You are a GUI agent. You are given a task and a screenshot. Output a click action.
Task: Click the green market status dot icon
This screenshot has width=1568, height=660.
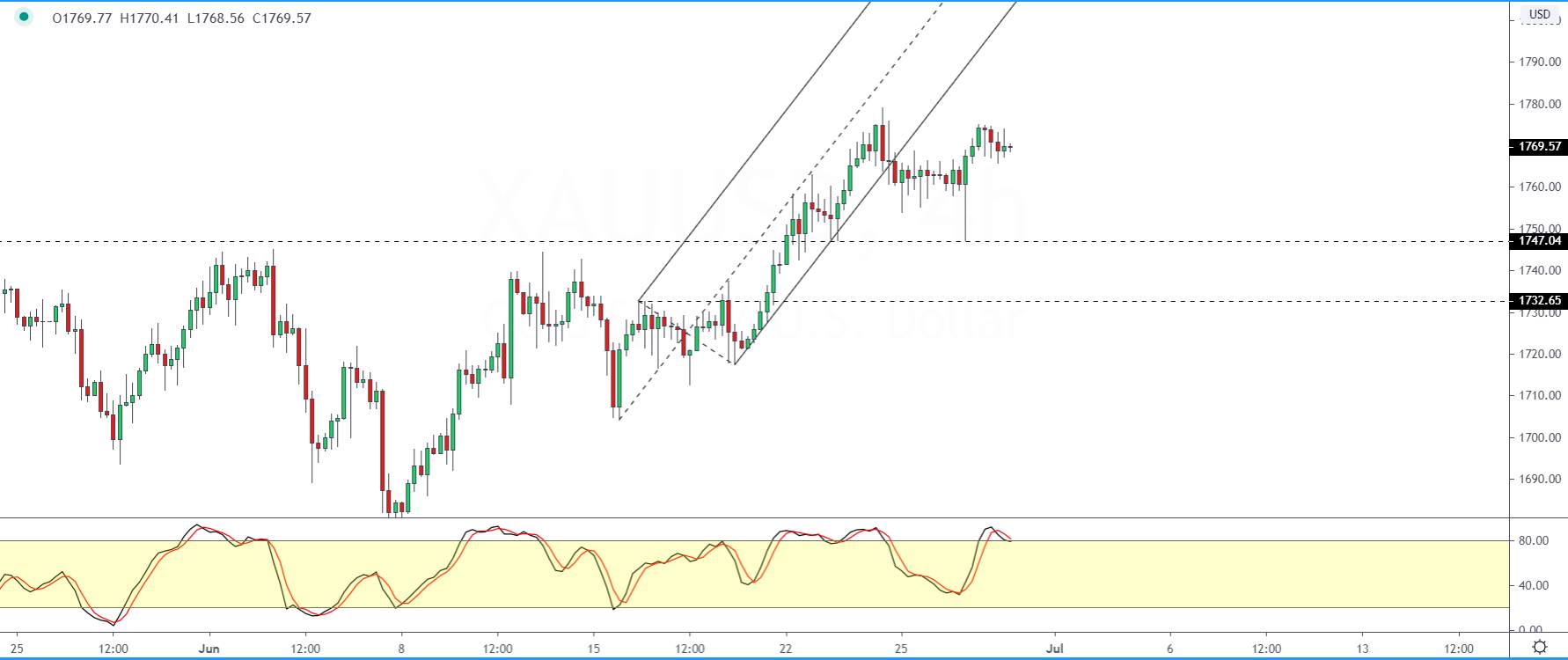(24, 18)
